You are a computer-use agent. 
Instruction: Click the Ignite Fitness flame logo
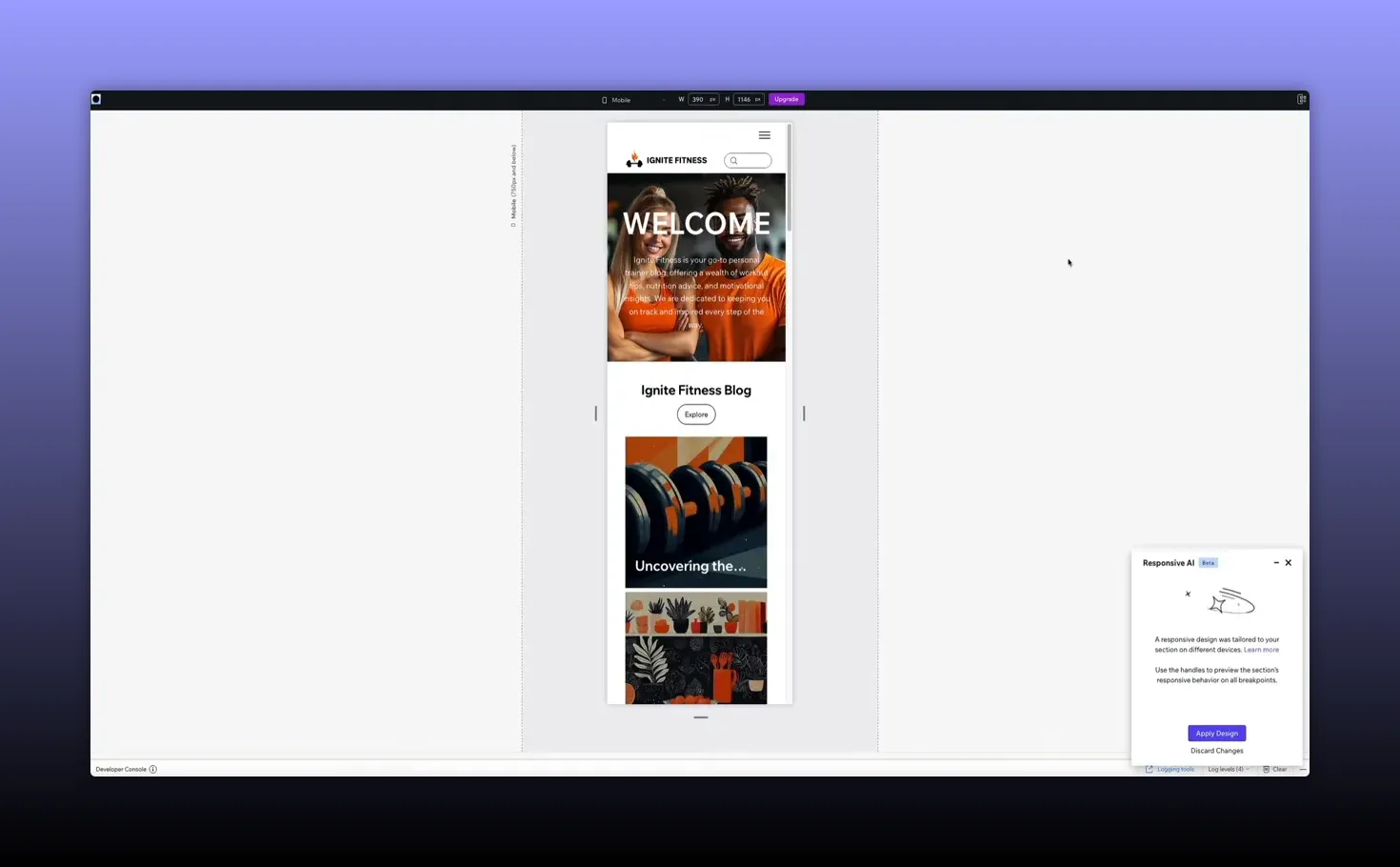coord(633,160)
